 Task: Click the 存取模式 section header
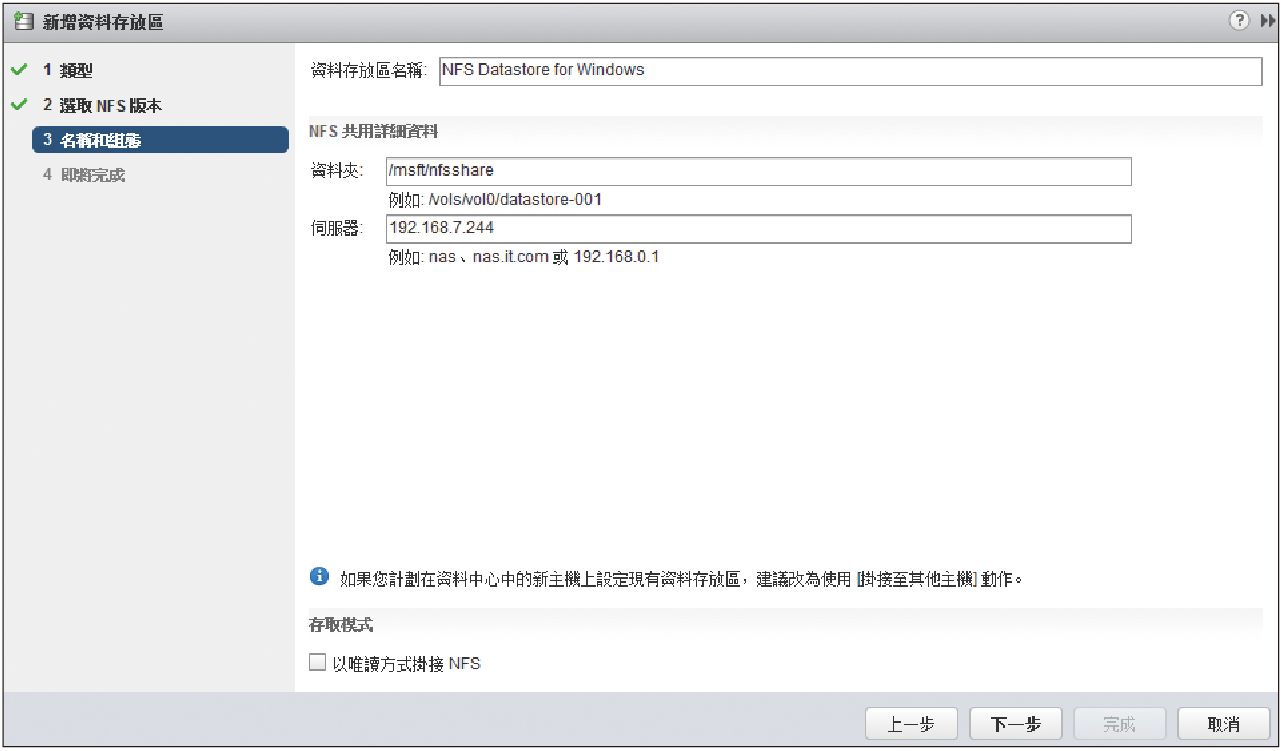[x=341, y=624]
